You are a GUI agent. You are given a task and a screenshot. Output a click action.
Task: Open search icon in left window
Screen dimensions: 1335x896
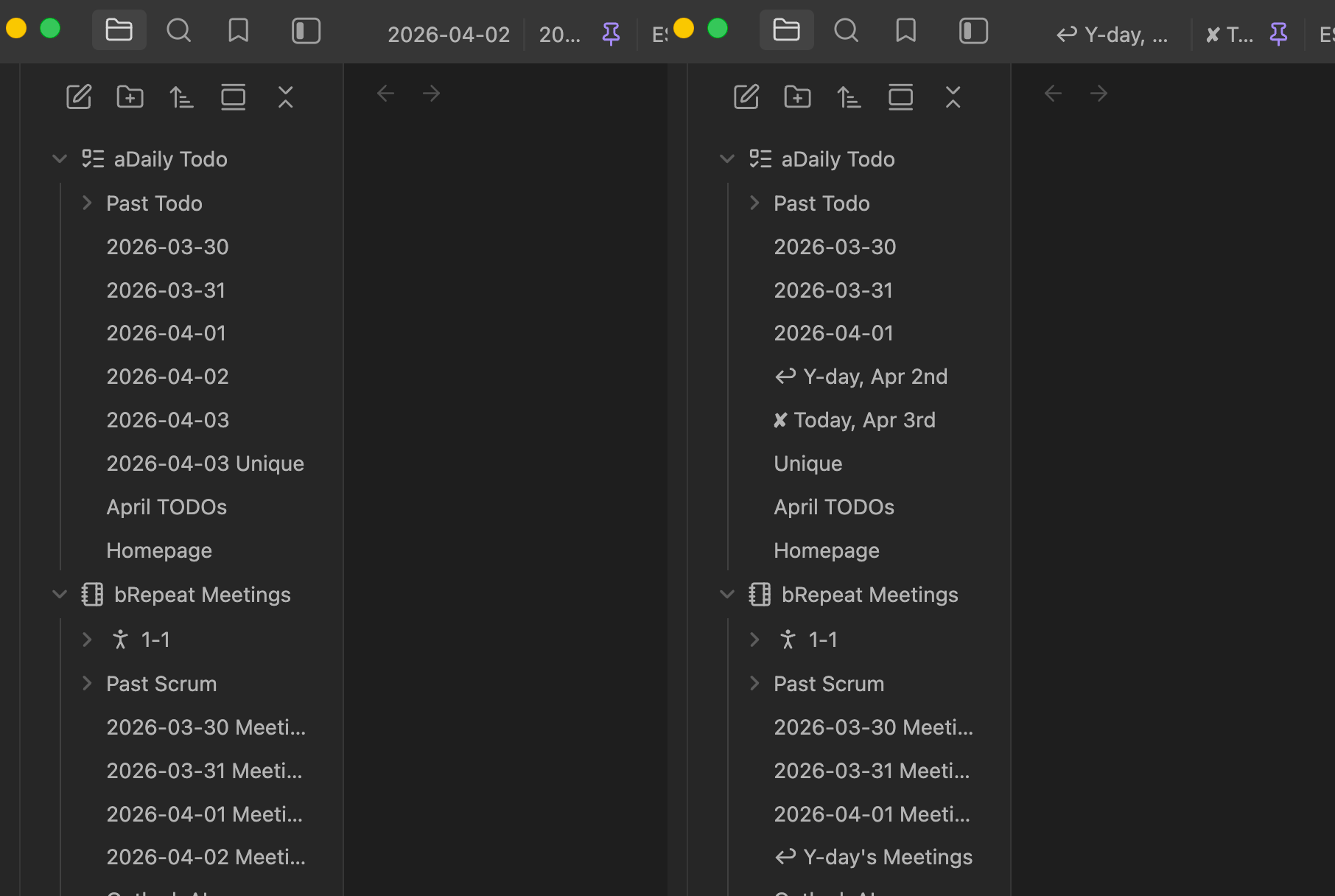tap(179, 30)
